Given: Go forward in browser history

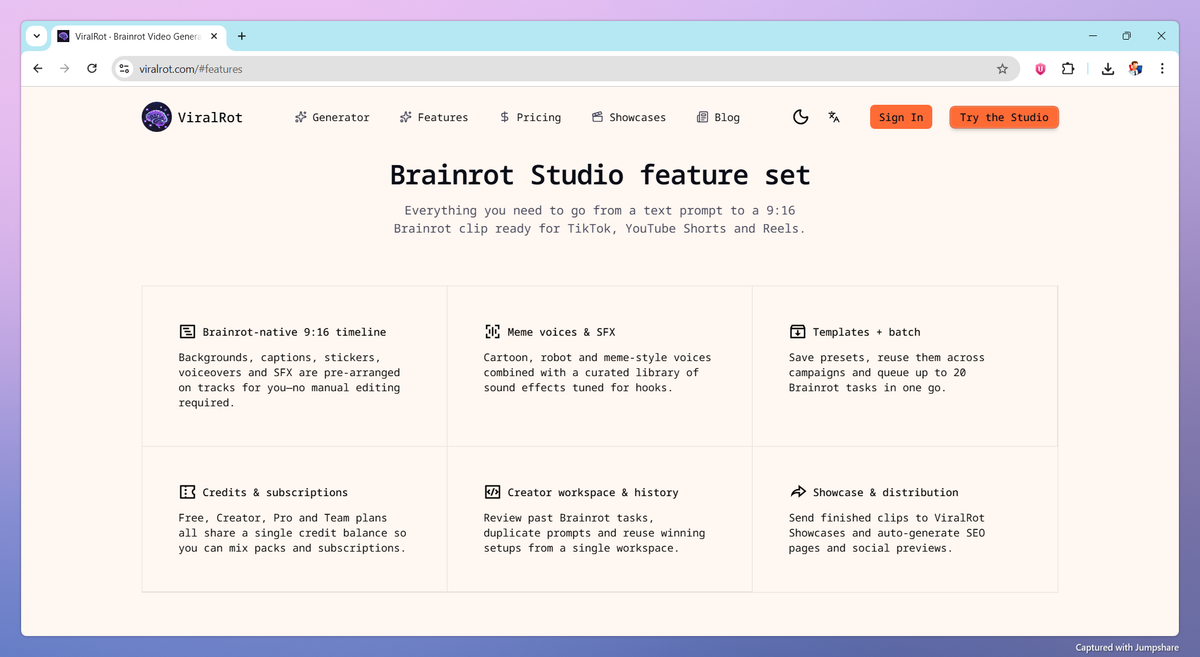Looking at the screenshot, I should click(65, 69).
